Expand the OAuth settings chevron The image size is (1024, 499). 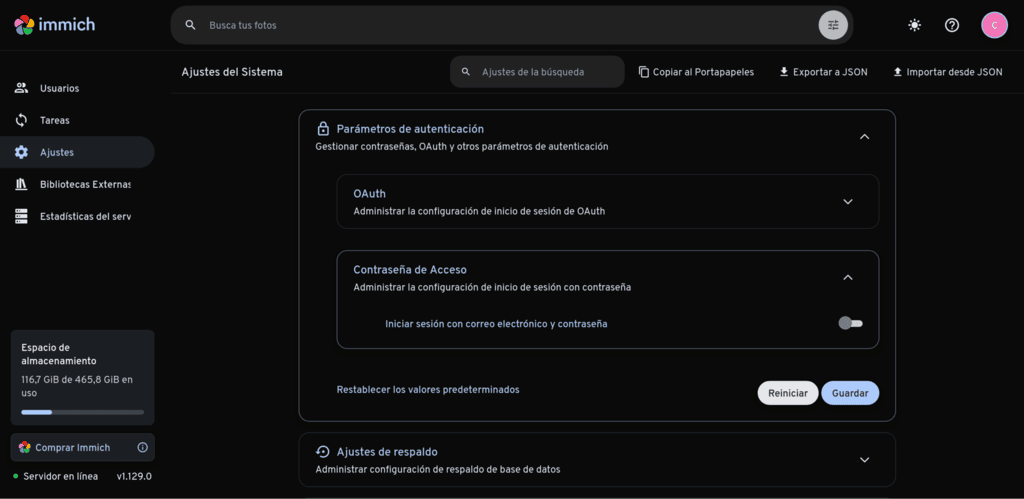coord(848,201)
